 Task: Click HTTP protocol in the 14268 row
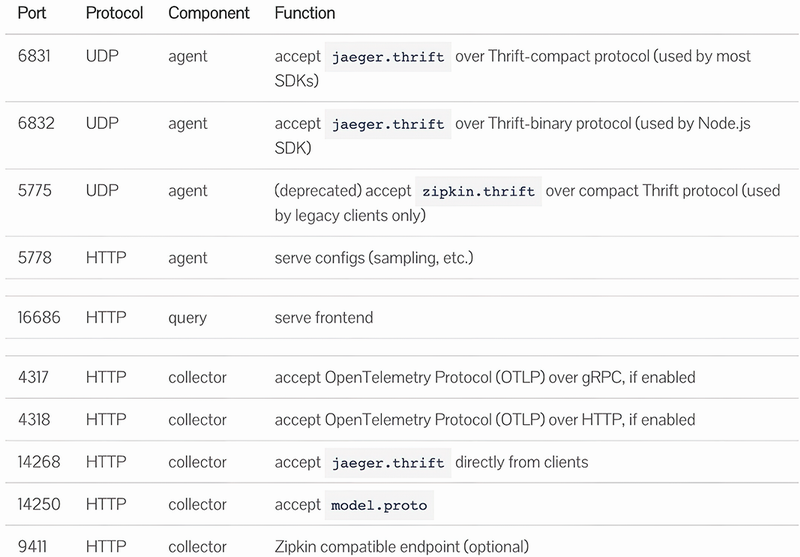(106, 462)
